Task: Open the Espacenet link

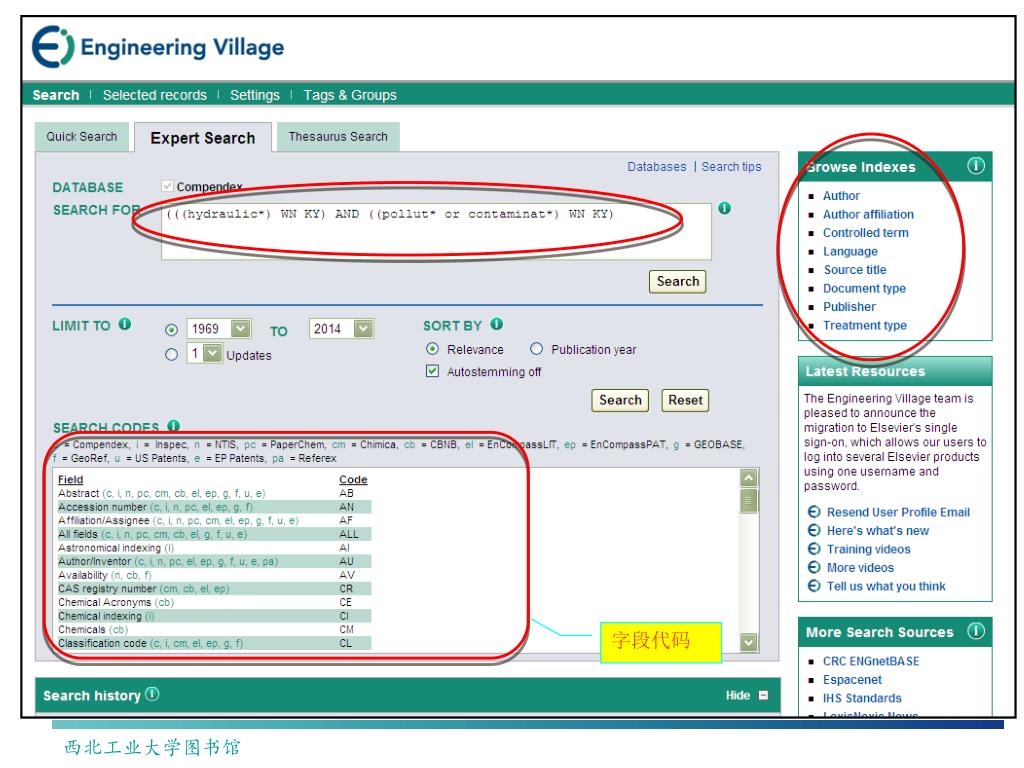Action: coord(852,680)
